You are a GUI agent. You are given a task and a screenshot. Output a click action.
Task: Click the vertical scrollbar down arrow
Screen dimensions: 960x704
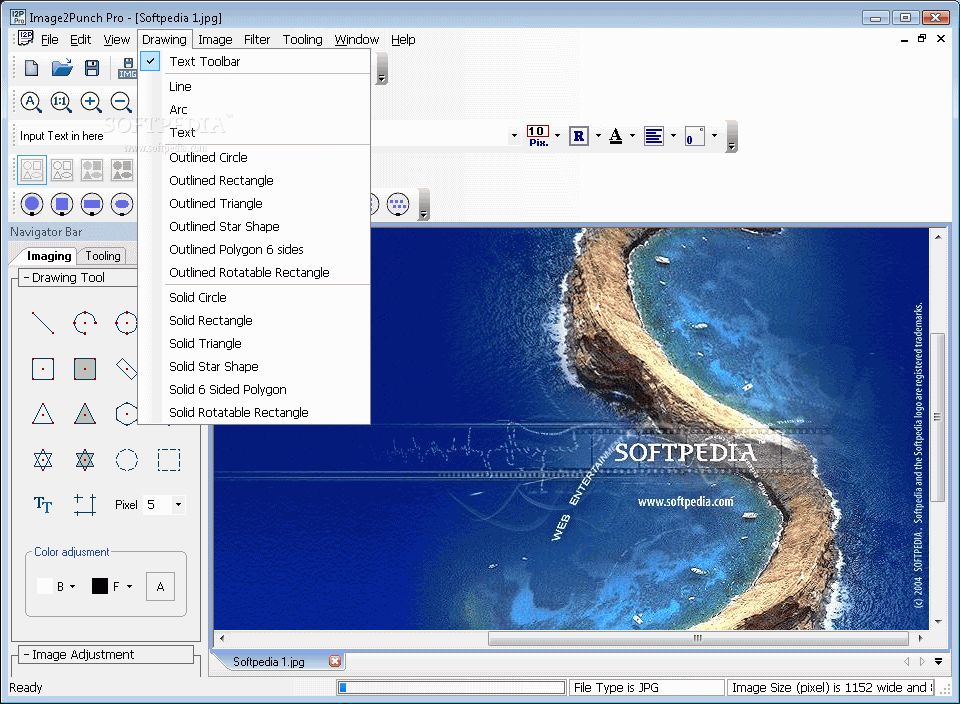click(x=938, y=621)
